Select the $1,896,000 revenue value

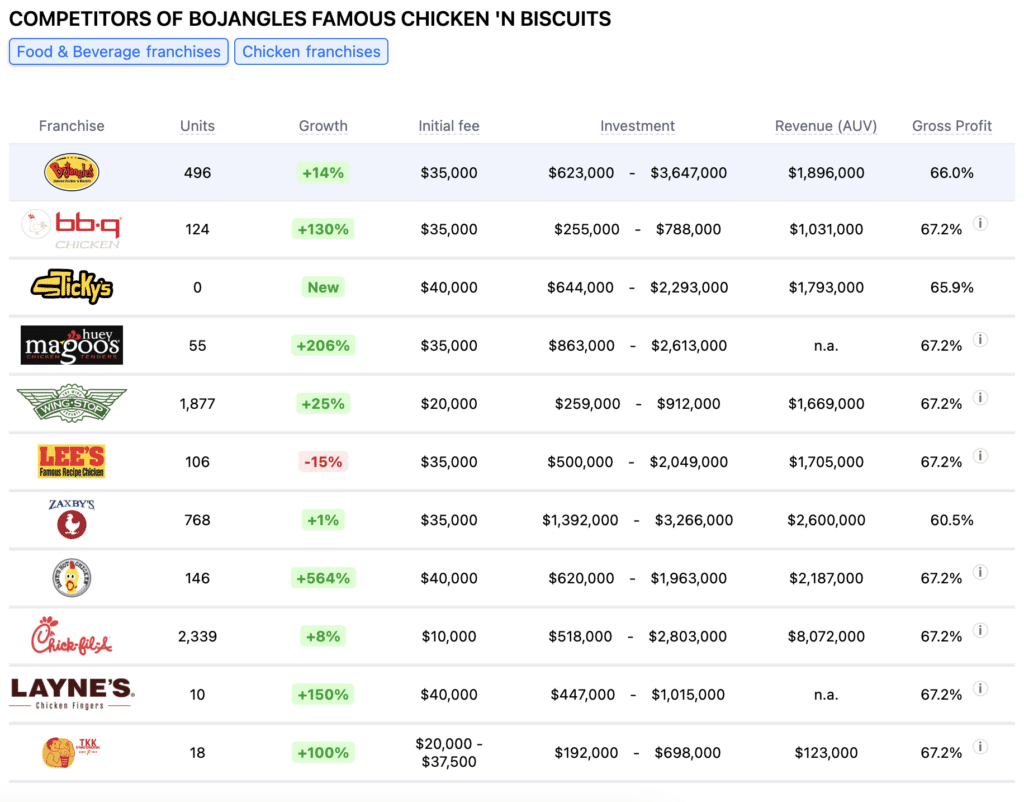[826, 172]
